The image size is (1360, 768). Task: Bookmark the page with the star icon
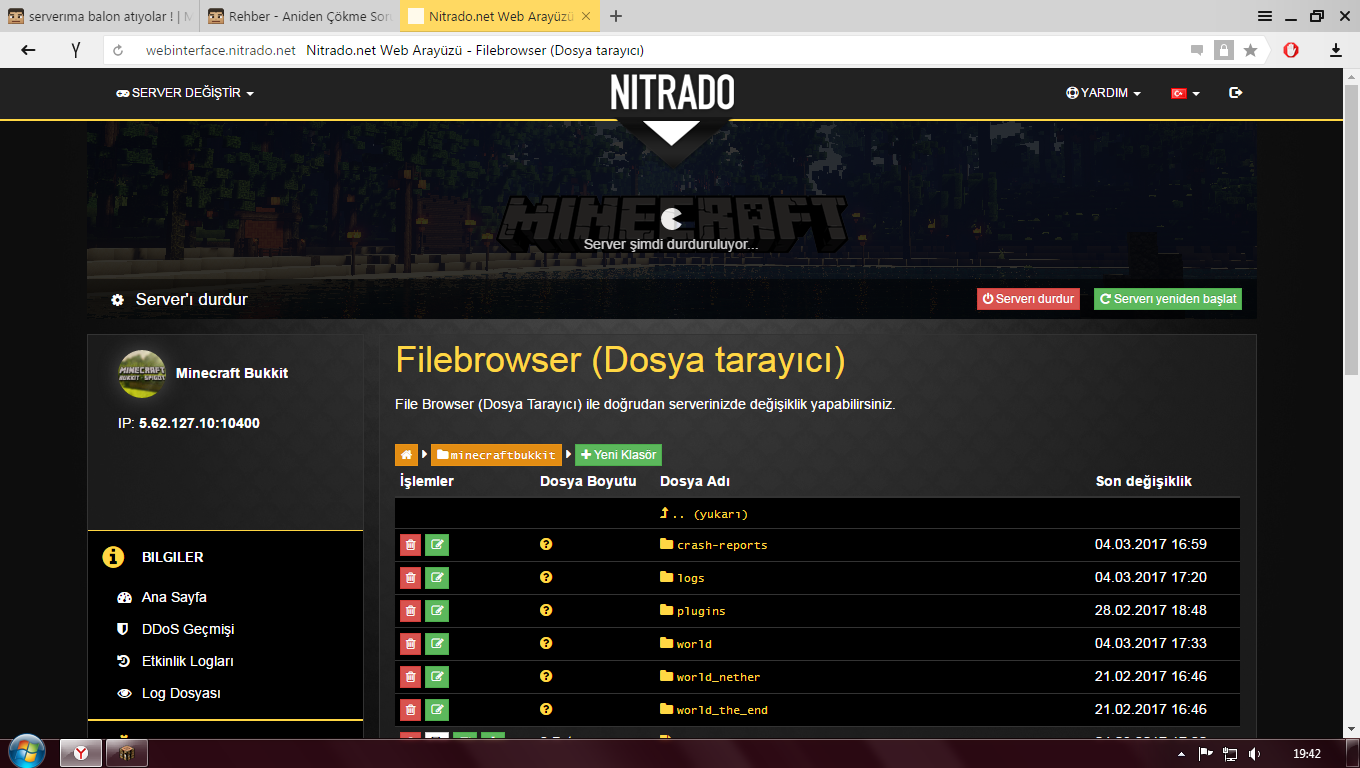coord(1250,50)
